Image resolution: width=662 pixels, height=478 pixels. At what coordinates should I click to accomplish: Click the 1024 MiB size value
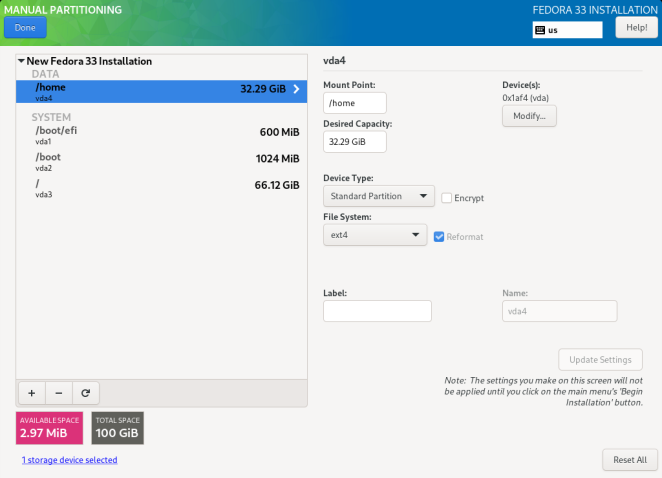click(277, 159)
